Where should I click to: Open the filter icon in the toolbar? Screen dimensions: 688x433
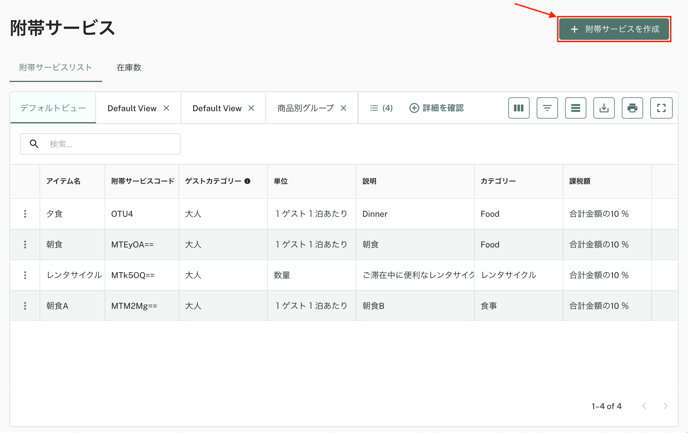click(x=547, y=108)
